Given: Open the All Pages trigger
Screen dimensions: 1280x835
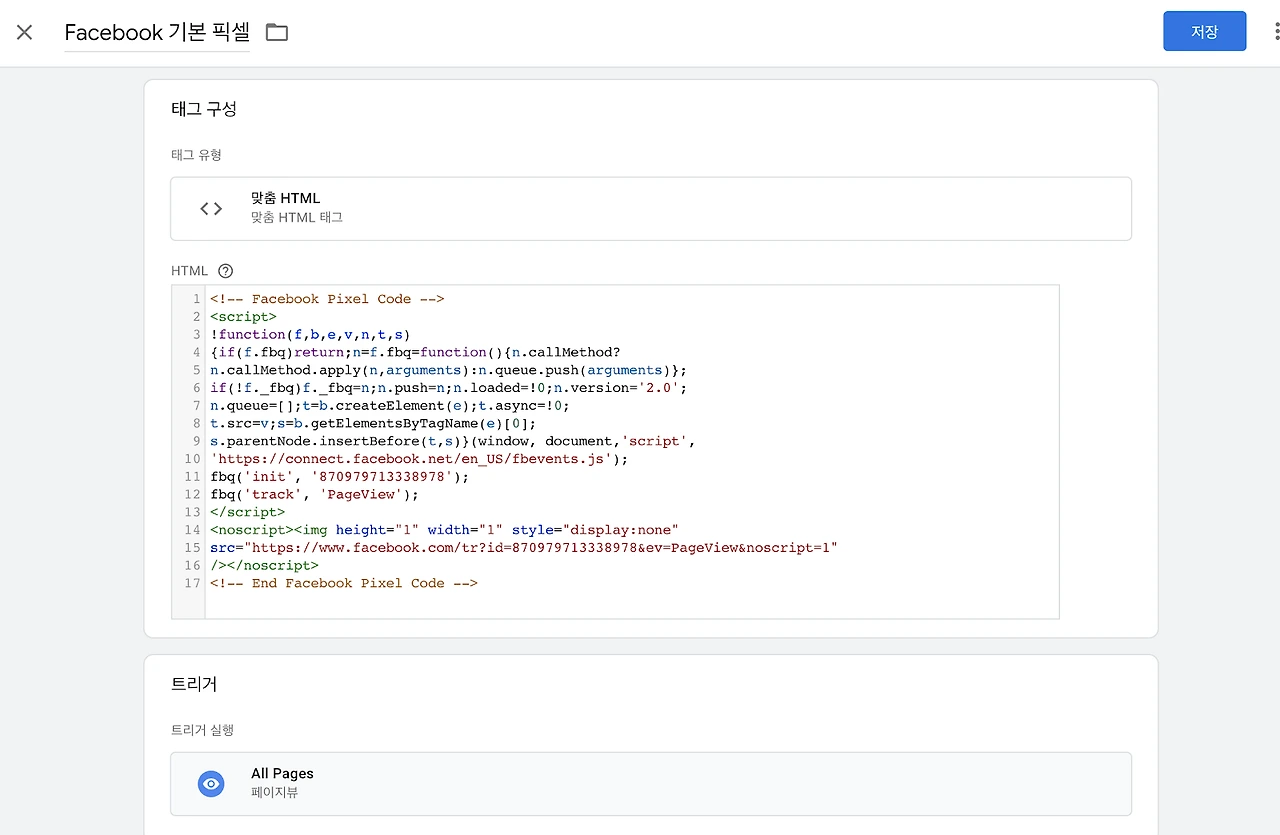Looking at the screenshot, I should coord(650,783).
